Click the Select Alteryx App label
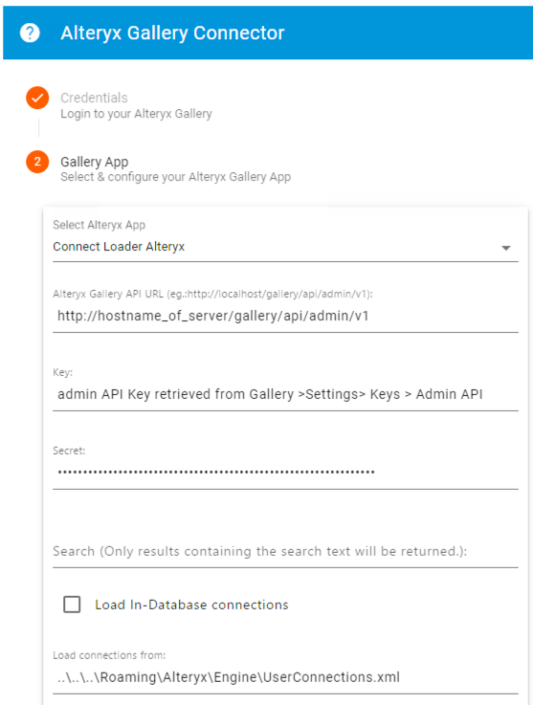The image size is (533, 705). (x=99, y=225)
